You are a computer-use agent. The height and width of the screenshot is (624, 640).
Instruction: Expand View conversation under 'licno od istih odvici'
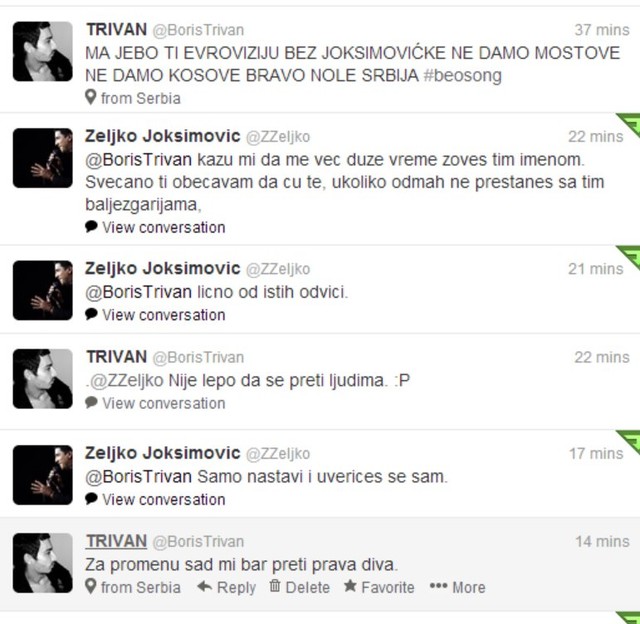tap(164, 315)
